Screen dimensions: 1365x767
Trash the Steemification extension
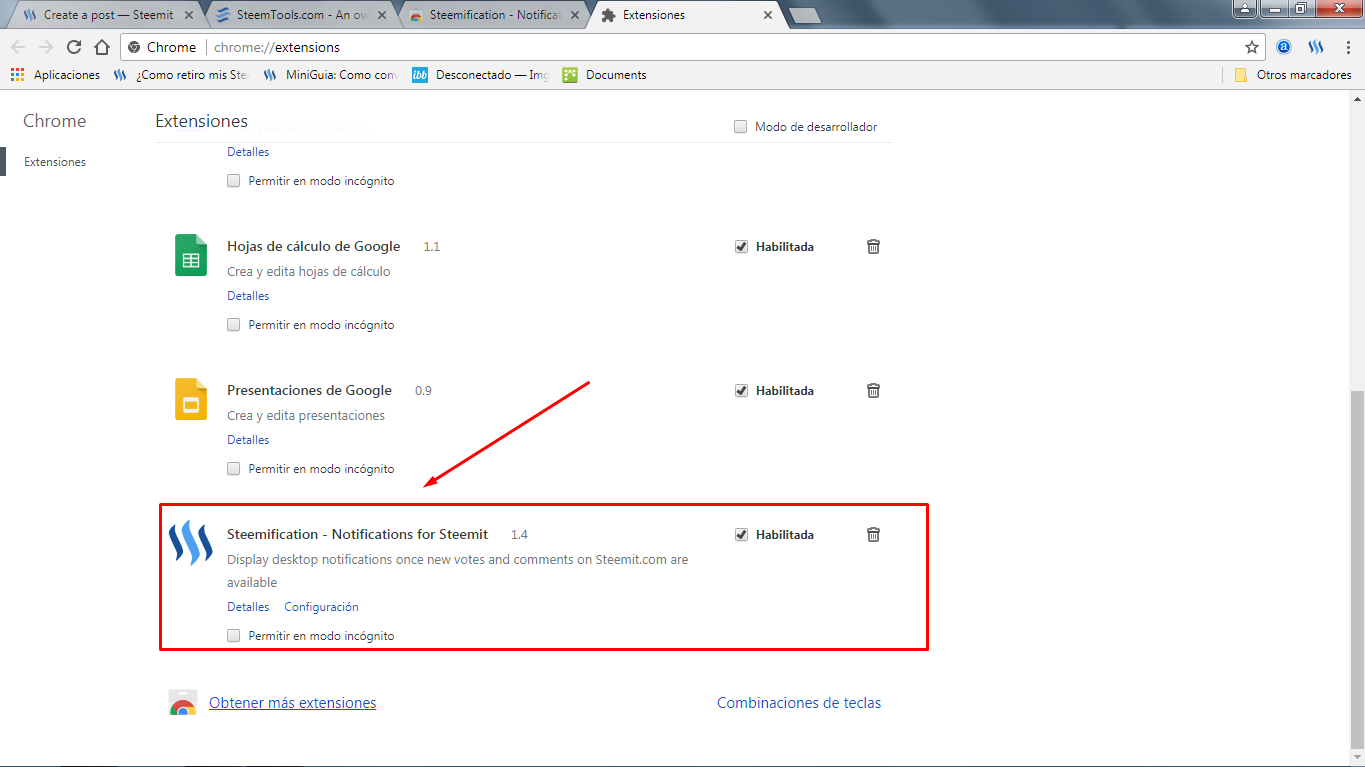click(873, 534)
